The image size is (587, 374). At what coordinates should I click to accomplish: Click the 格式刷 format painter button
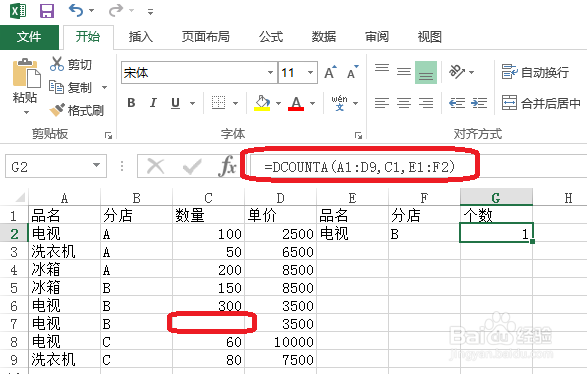77,110
